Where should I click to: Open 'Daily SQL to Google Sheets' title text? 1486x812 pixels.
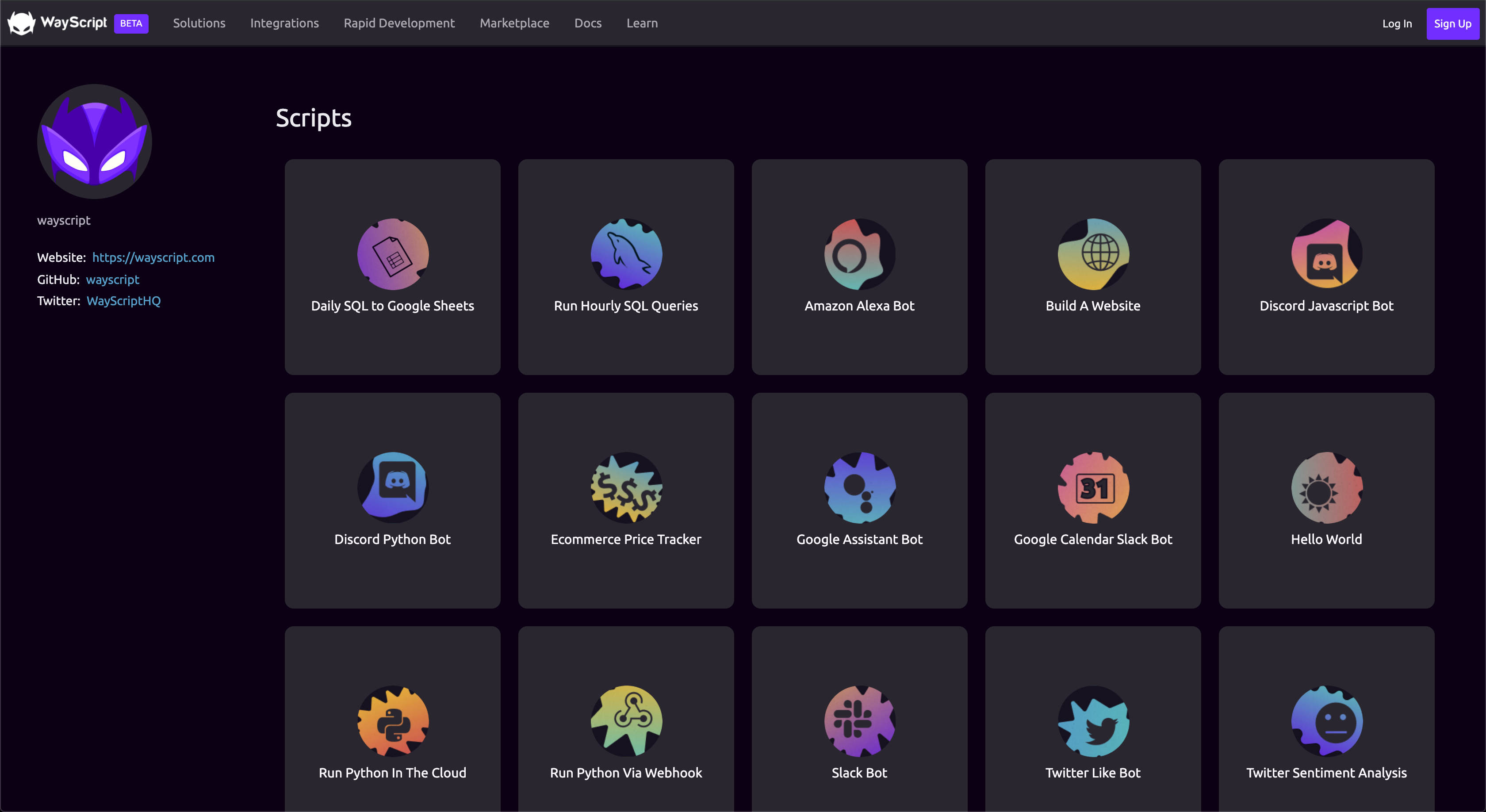tap(393, 306)
